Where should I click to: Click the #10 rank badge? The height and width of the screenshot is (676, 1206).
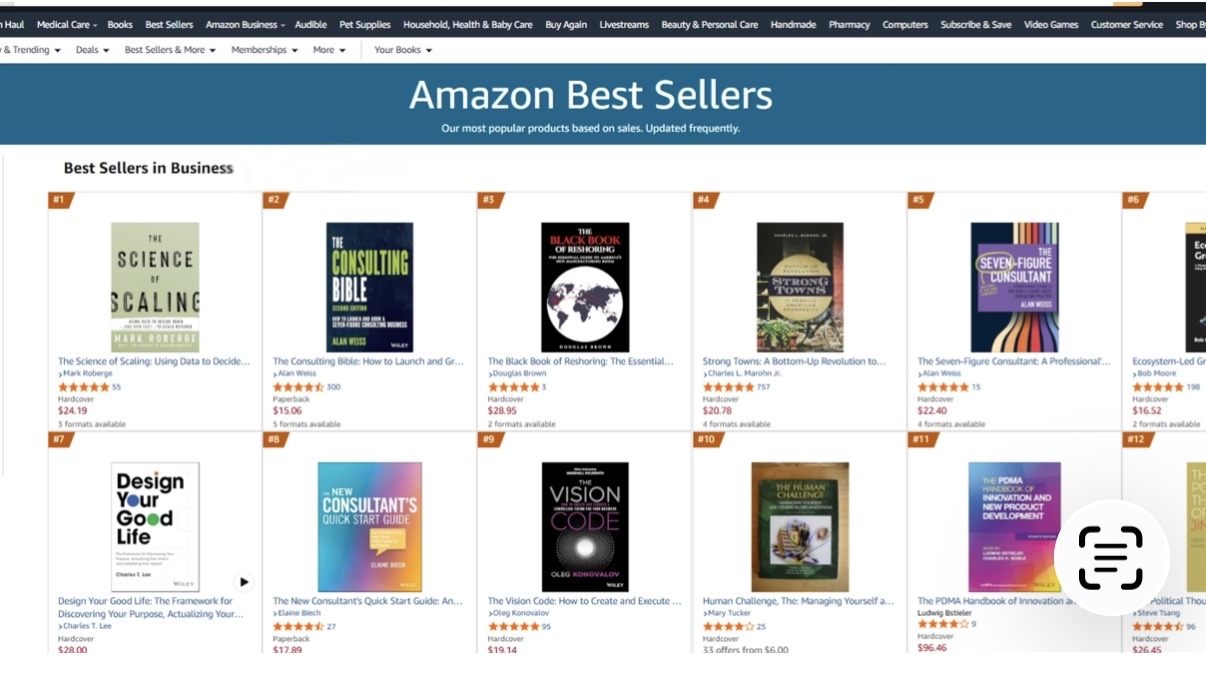click(x=706, y=440)
